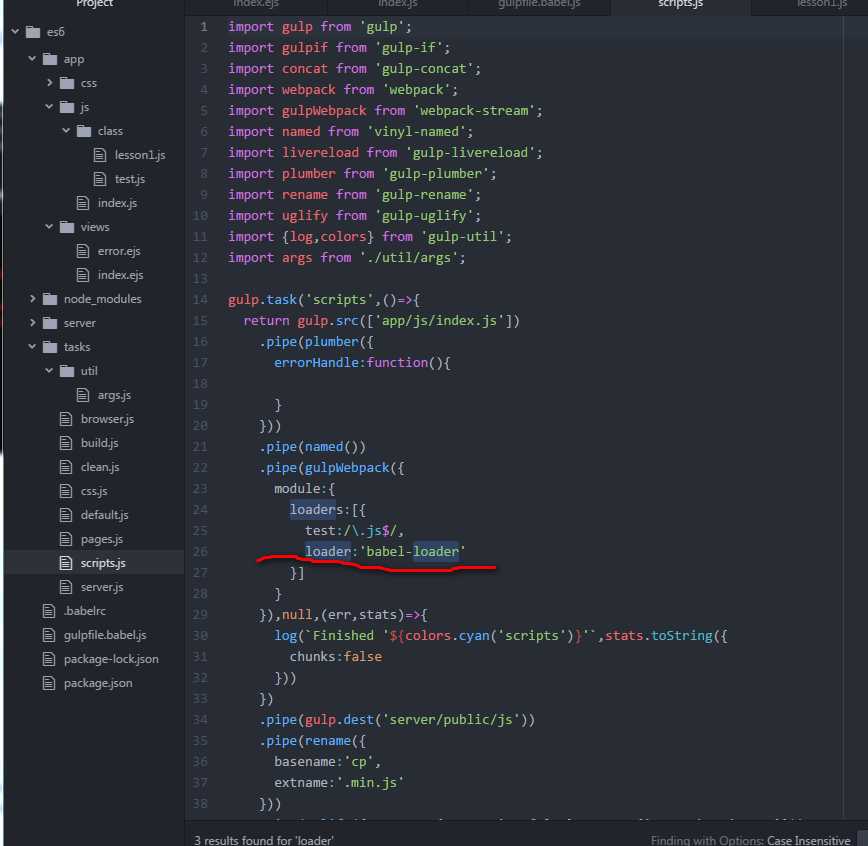The height and width of the screenshot is (846, 868).
Task: Click the Case Insensitive find option label
Action: pos(808,840)
